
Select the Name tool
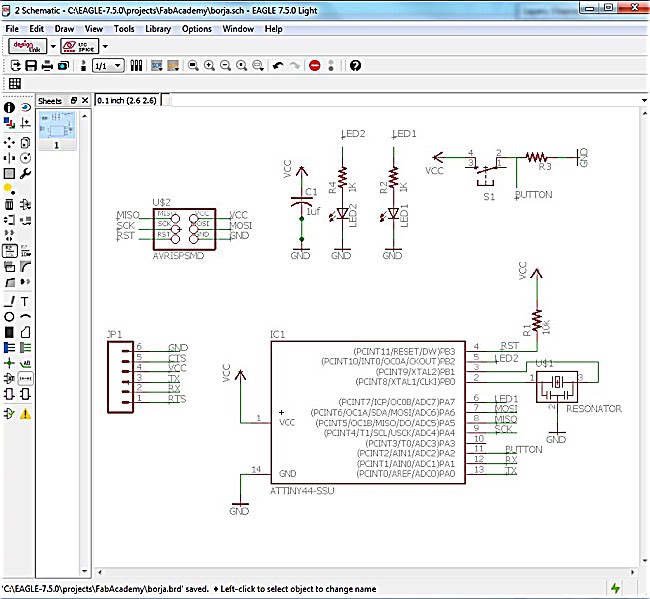(x=9, y=251)
